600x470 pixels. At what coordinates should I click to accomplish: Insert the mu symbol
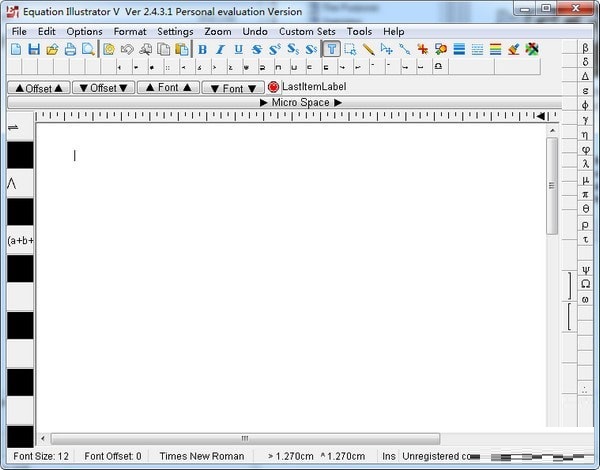tap(585, 180)
